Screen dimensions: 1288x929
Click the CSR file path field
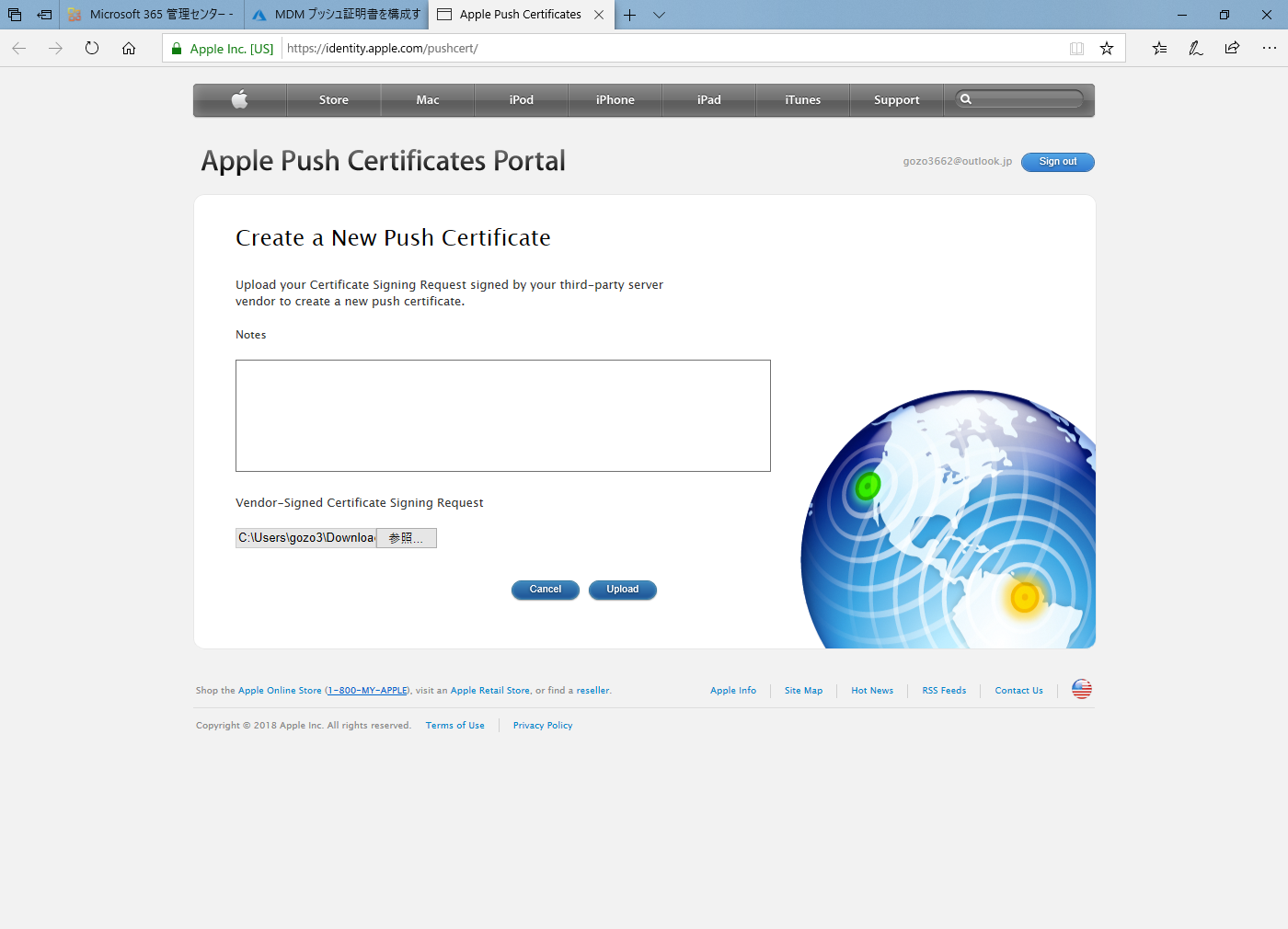[x=306, y=538]
